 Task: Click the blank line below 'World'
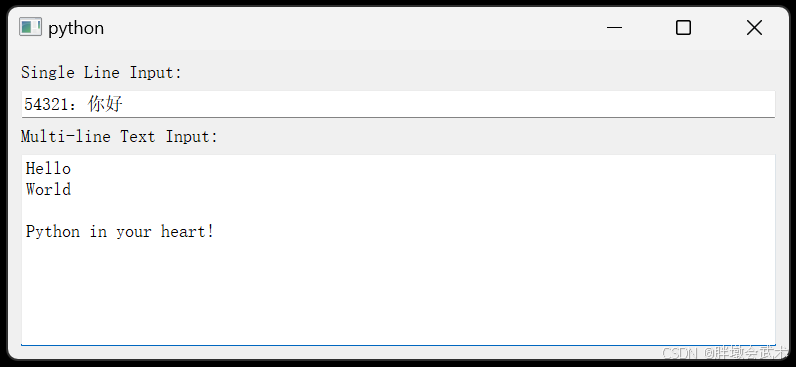(x=203, y=211)
